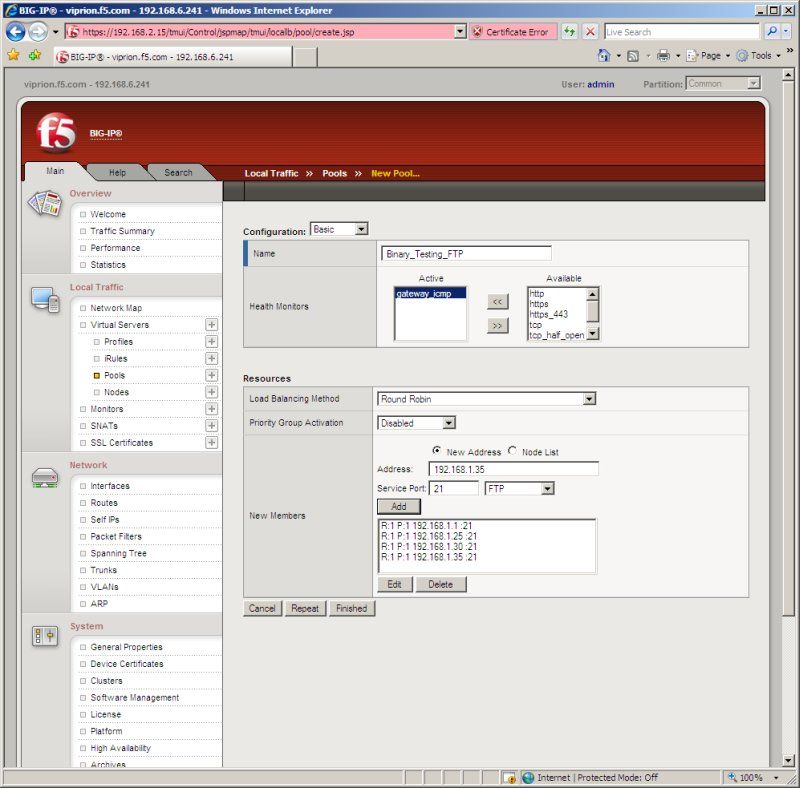Click the Refresh page icon
800x788 pixels.
click(x=569, y=32)
